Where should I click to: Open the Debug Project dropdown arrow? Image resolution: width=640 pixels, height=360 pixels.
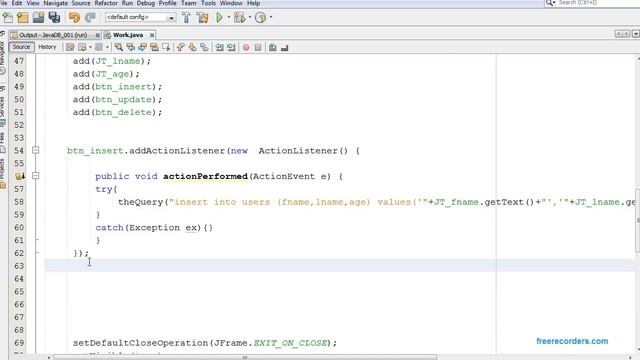(249, 18)
